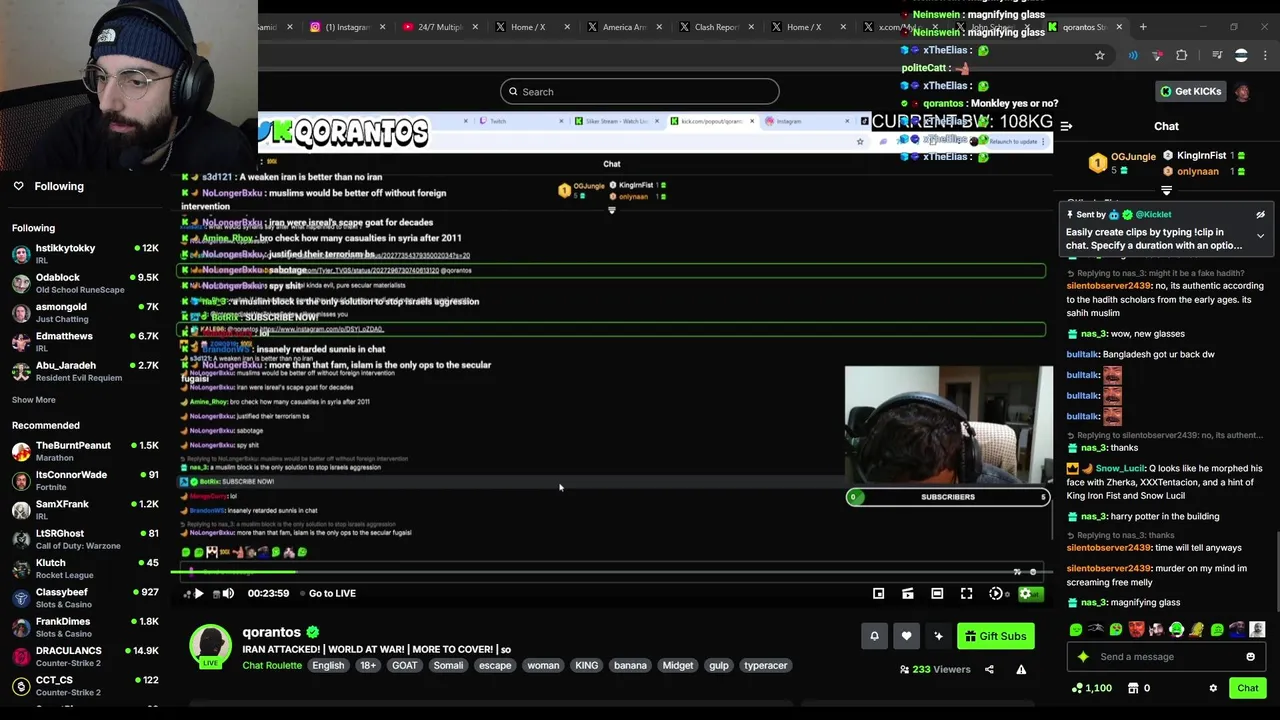Select the English language tag
The image size is (1280, 720).
[328, 665]
